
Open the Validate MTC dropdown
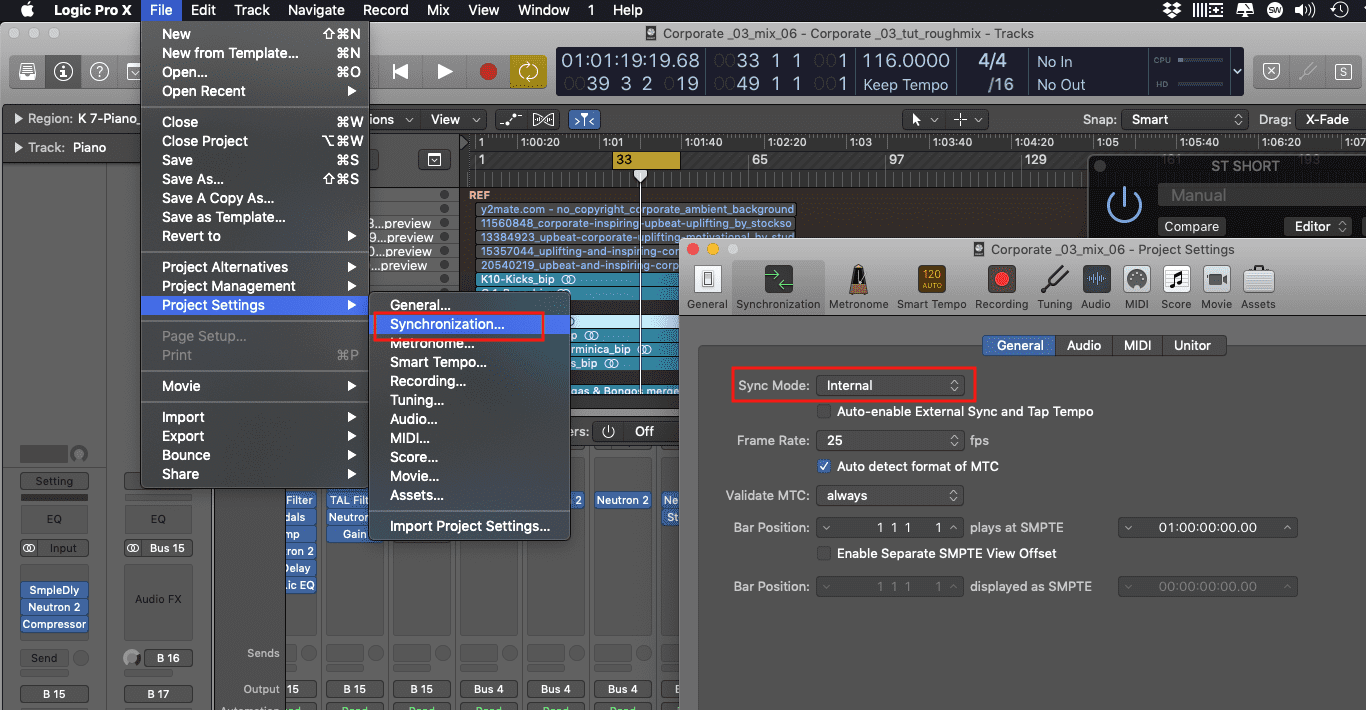[x=890, y=495]
